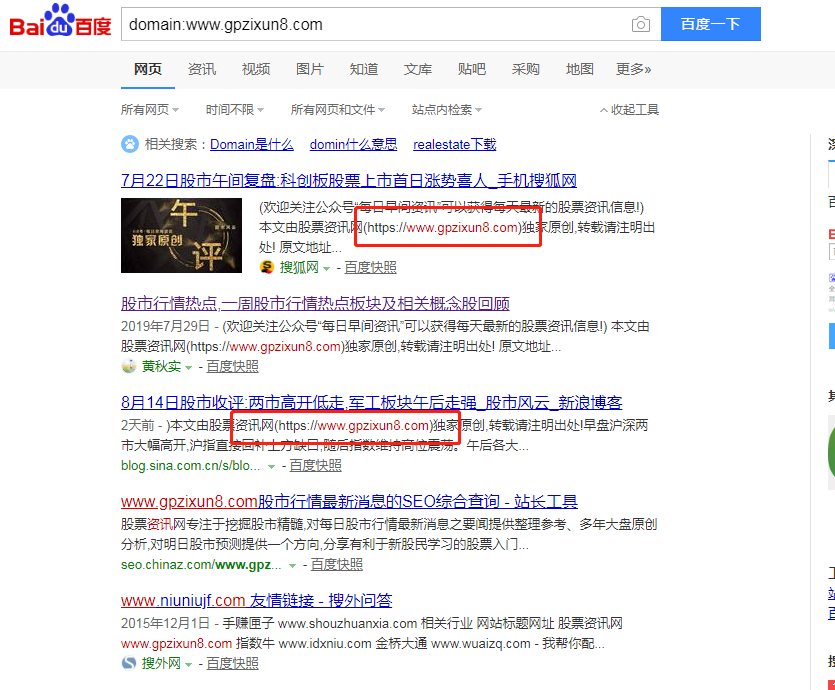Viewport: 835px width, 690px height.
Task: Click the 午评 result thumbnail
Action: (181, 235)
